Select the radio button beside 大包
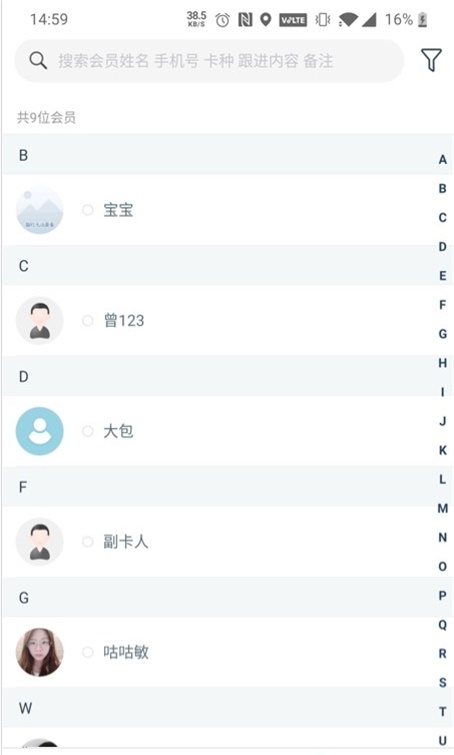The image size is (454, 755). (88, 431)
